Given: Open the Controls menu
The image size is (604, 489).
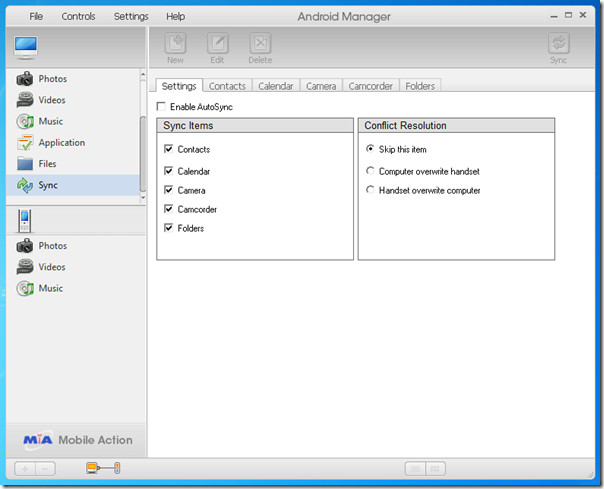Looking at the screenshot, I should 79,17.
